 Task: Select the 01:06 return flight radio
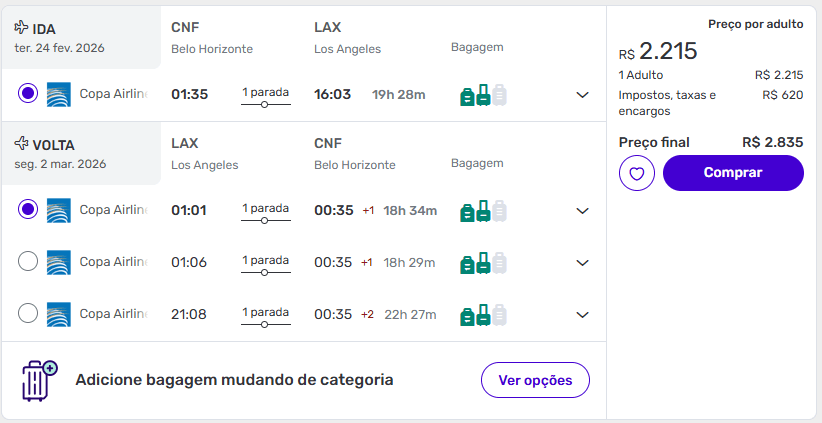click(x=28, y=262)
